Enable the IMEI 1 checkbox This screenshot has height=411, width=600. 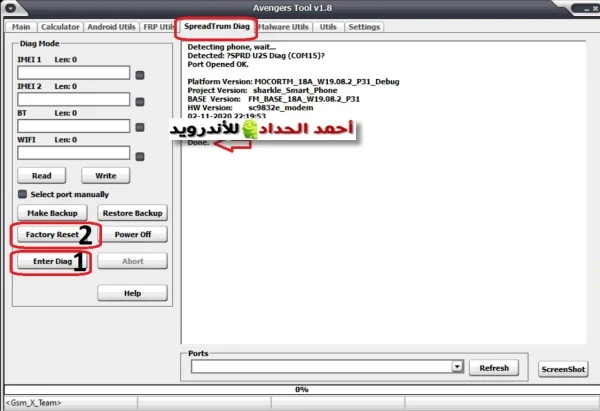[x=140, y=75]
